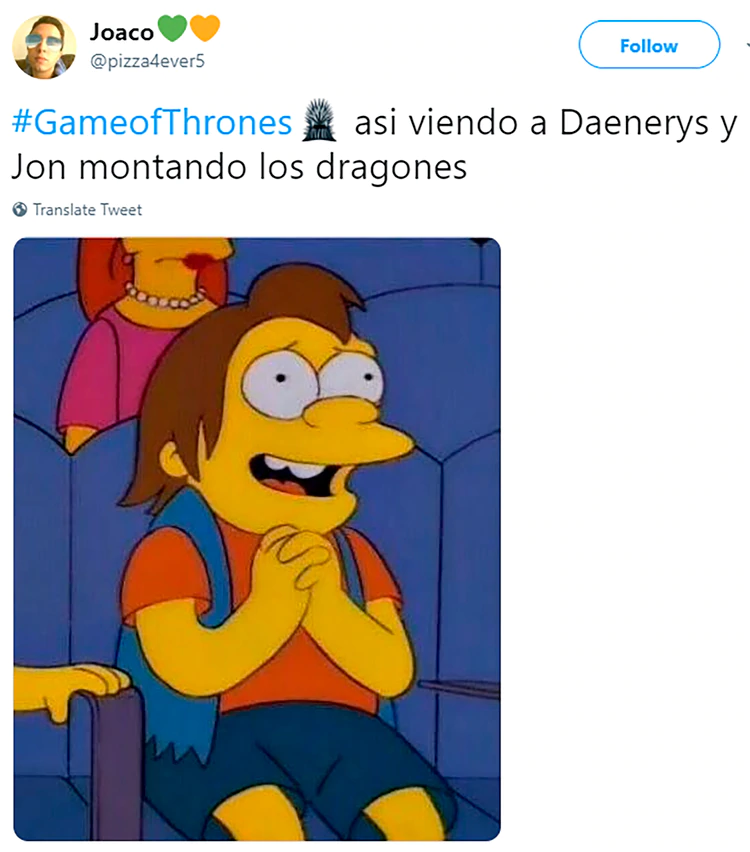Click the globe icon beside Translate Tweet
Screen dimensions: 750x852
20,209
